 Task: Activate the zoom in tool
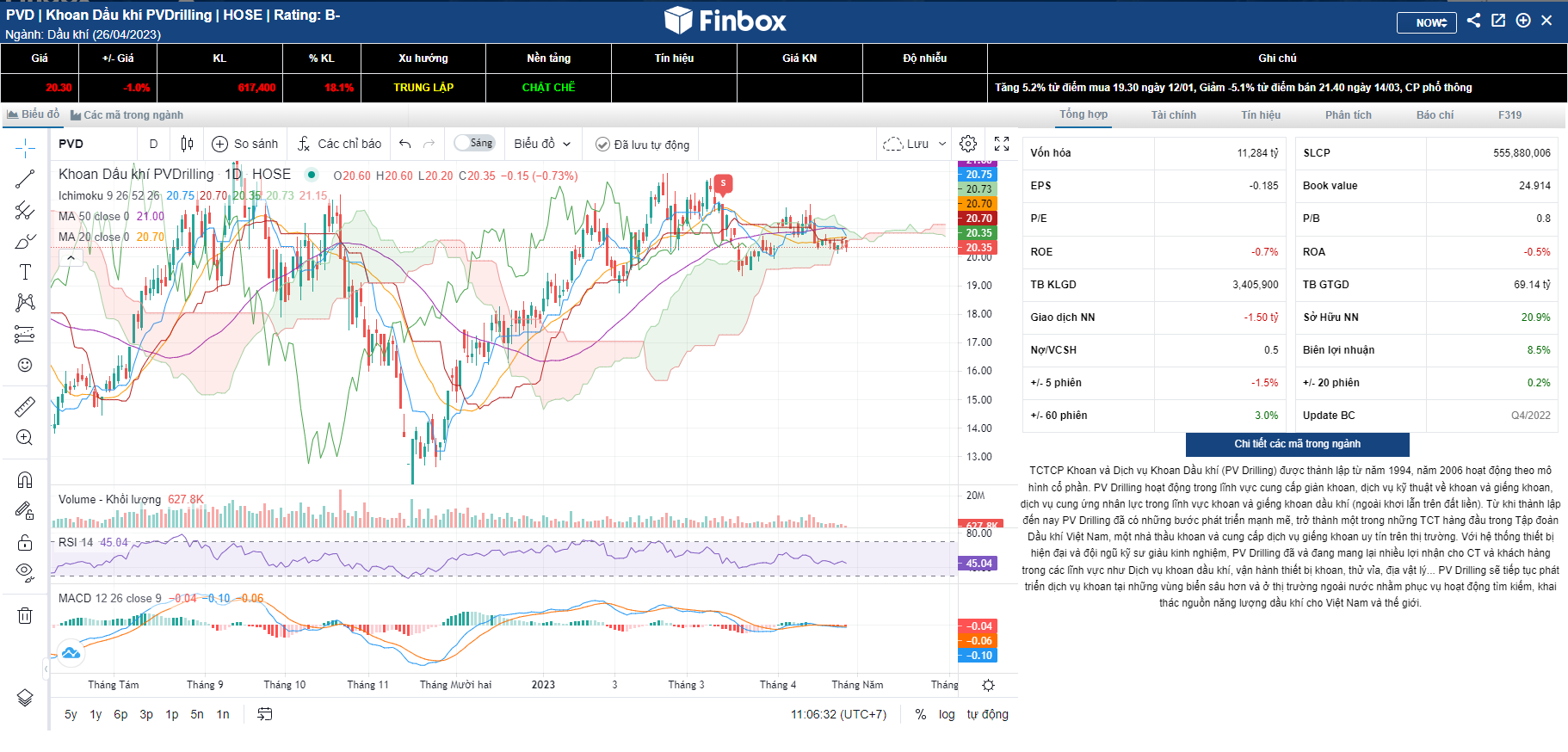click(x=25, y=437)
